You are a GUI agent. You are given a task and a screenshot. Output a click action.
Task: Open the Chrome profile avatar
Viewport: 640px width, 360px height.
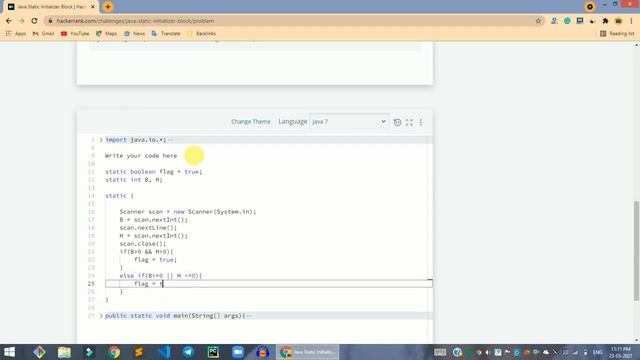(618, 21)
